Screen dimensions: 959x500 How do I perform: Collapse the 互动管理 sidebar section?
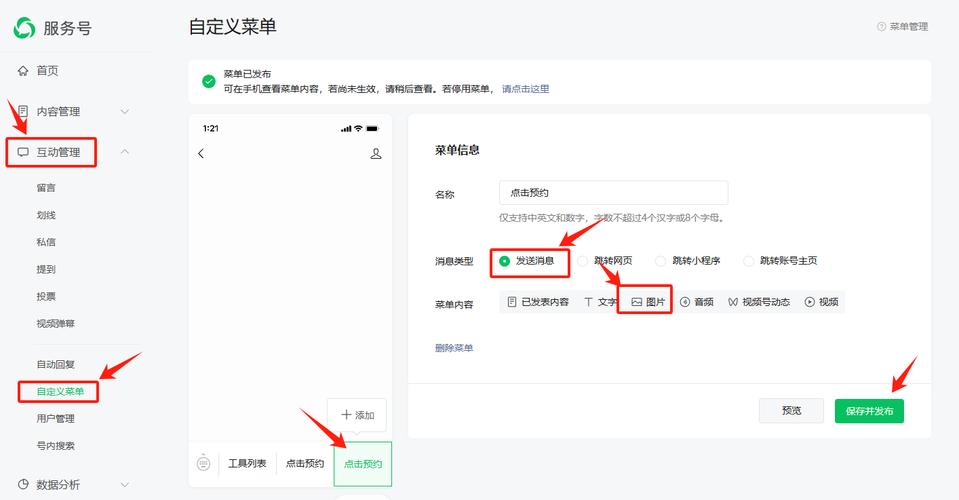coord(124,152)
